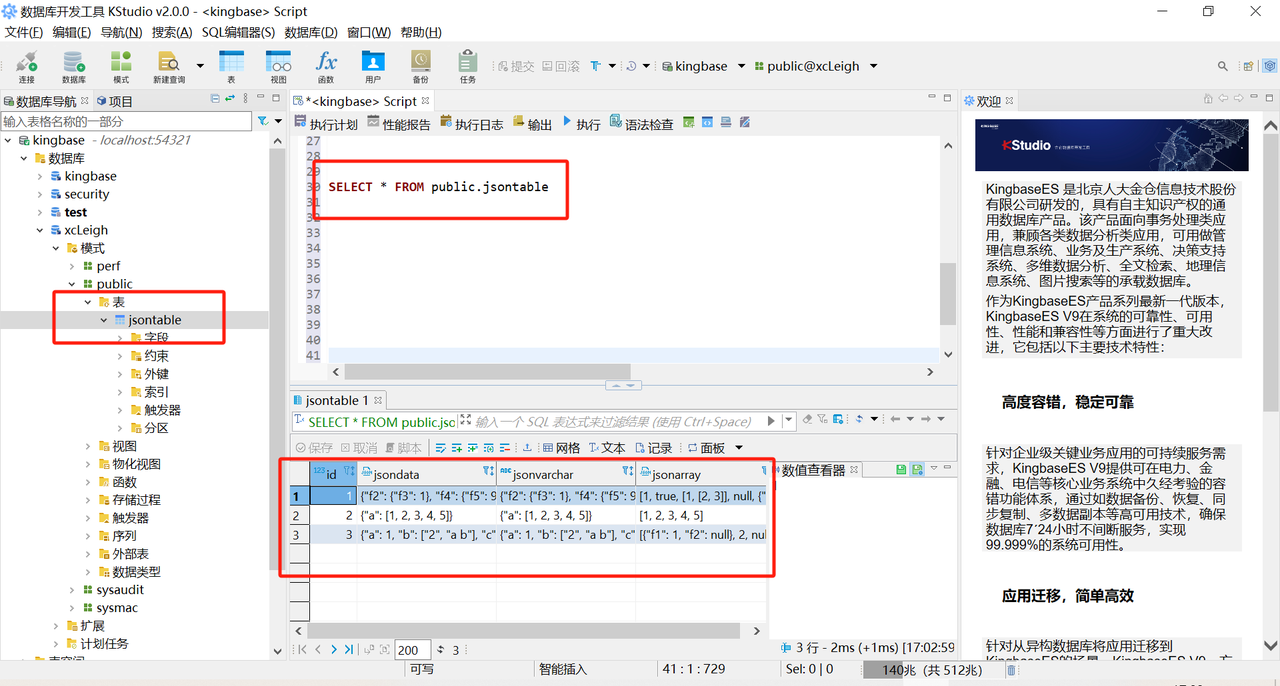This screenshot has height=686, width=1280.
Task: Click the 新建查询 toolbar icon
Action: [x=169, y=67]
